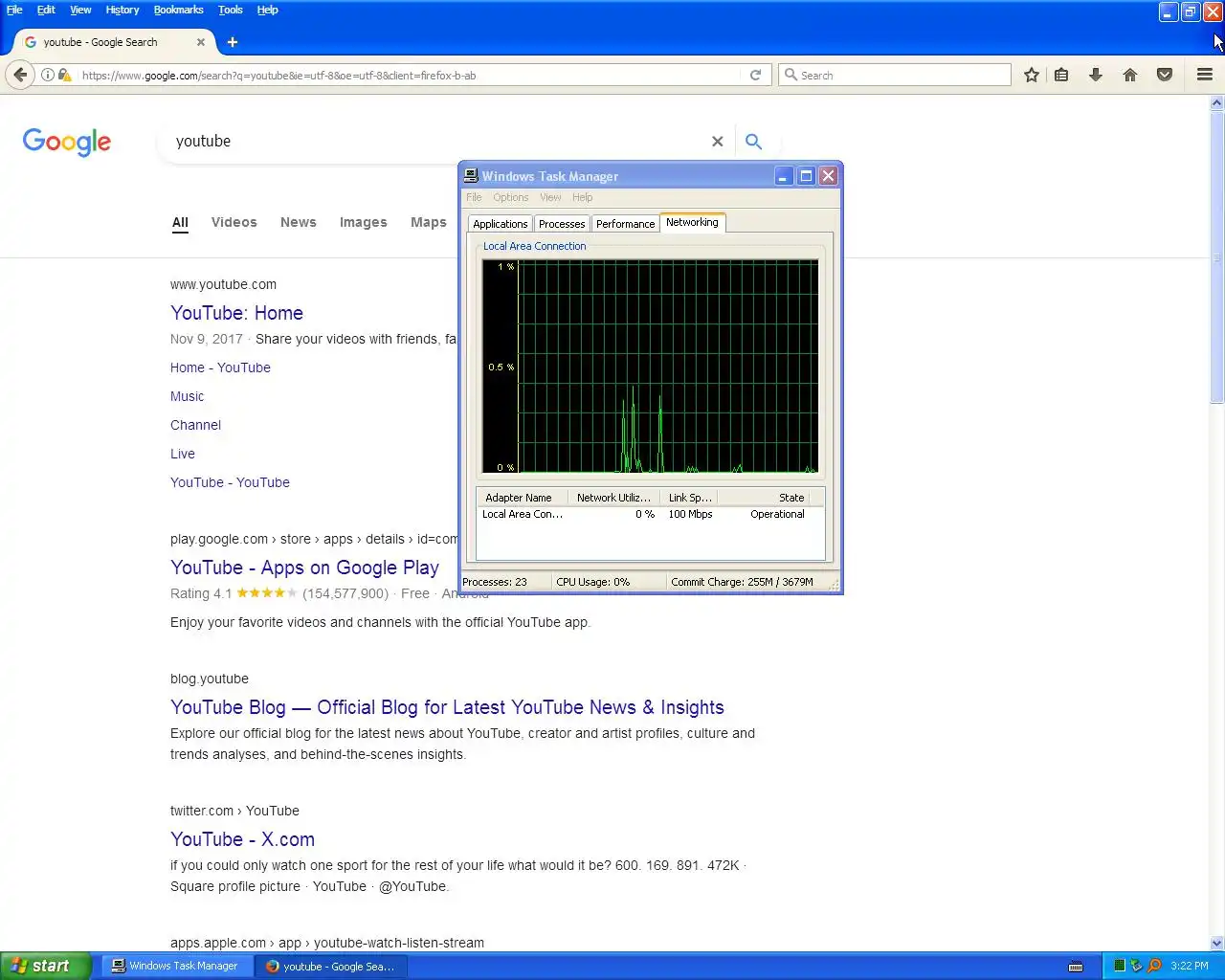Click the shield tray icon in system tray
Screen dimensions: 1225x980
pyautogui.click(x=1137, y=966)
